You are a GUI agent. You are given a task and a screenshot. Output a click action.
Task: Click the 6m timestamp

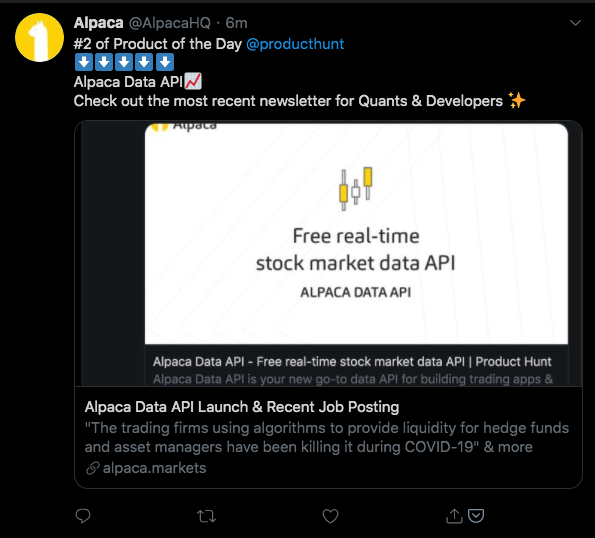pos(236,23)
